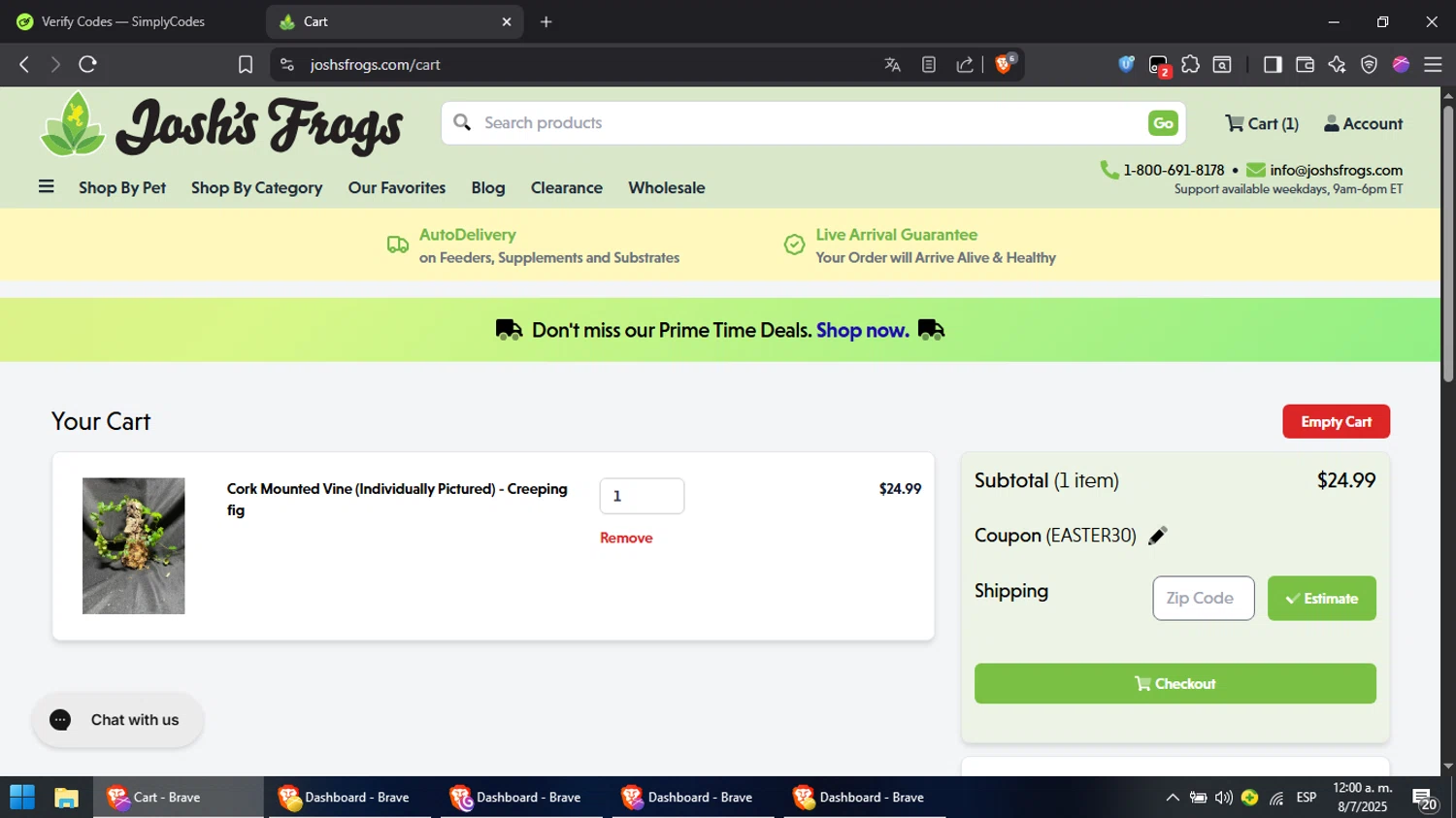This screenshot has height=818, width=1456.
Task: Click the green Checkout button
Action: pos(1175,683)
